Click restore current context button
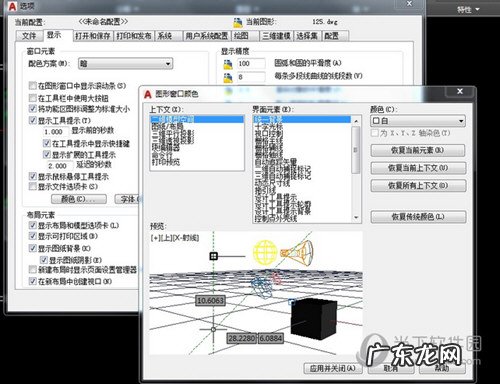Image resolution: width=500 pixels, height=384 pixels. tap(418, 168)
